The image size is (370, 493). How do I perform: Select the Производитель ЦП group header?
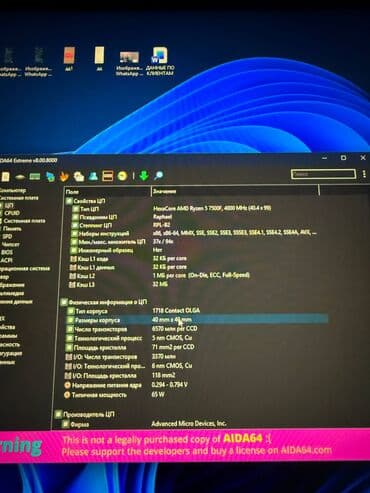85,414
